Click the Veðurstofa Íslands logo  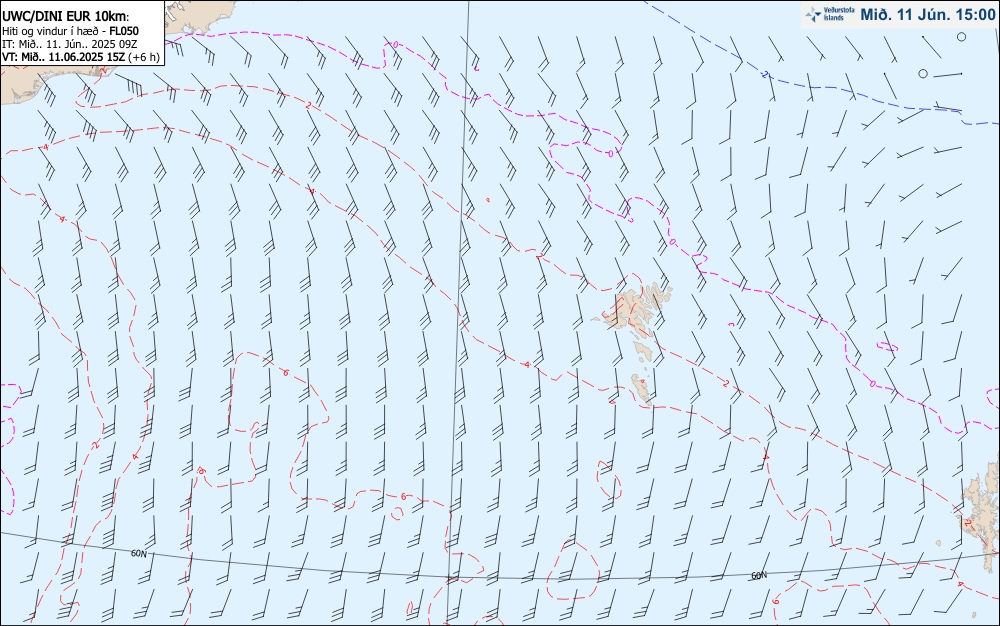tap(830, 14)
